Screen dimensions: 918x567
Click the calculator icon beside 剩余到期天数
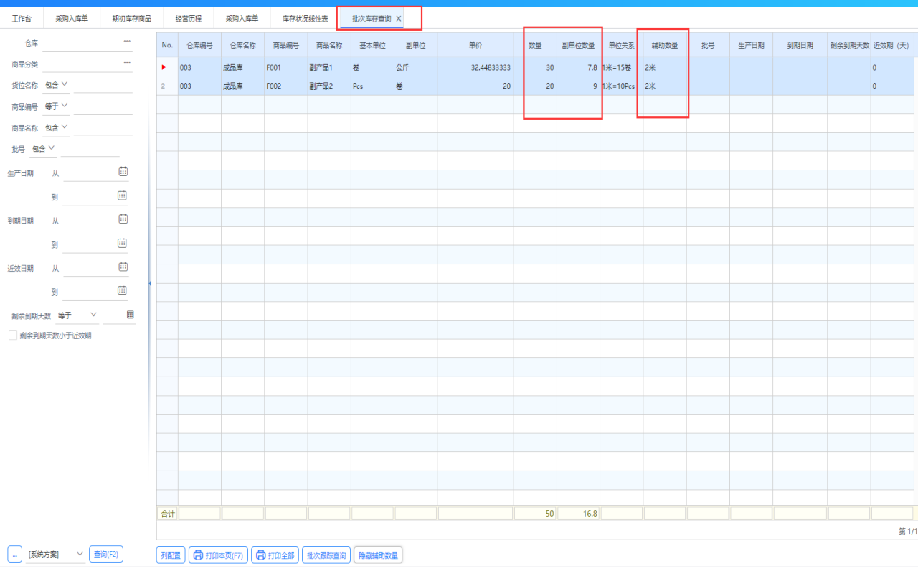click(x=130, y=315)
